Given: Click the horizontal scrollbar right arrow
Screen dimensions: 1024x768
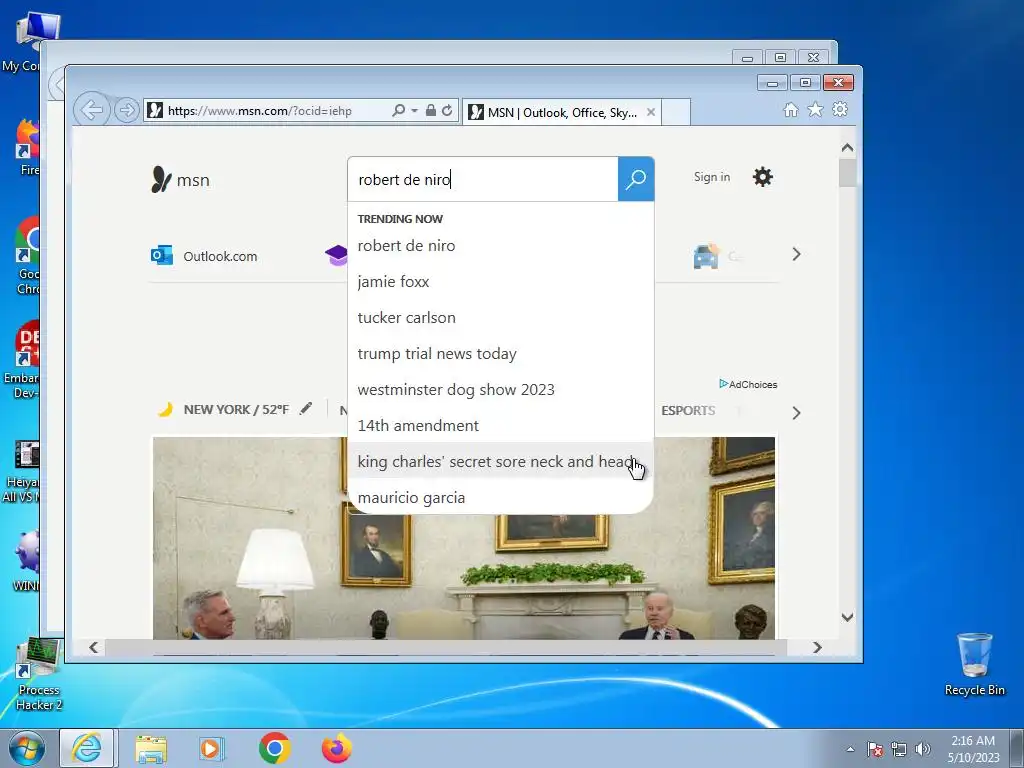Looking at the screenshot, I should 817,647.
